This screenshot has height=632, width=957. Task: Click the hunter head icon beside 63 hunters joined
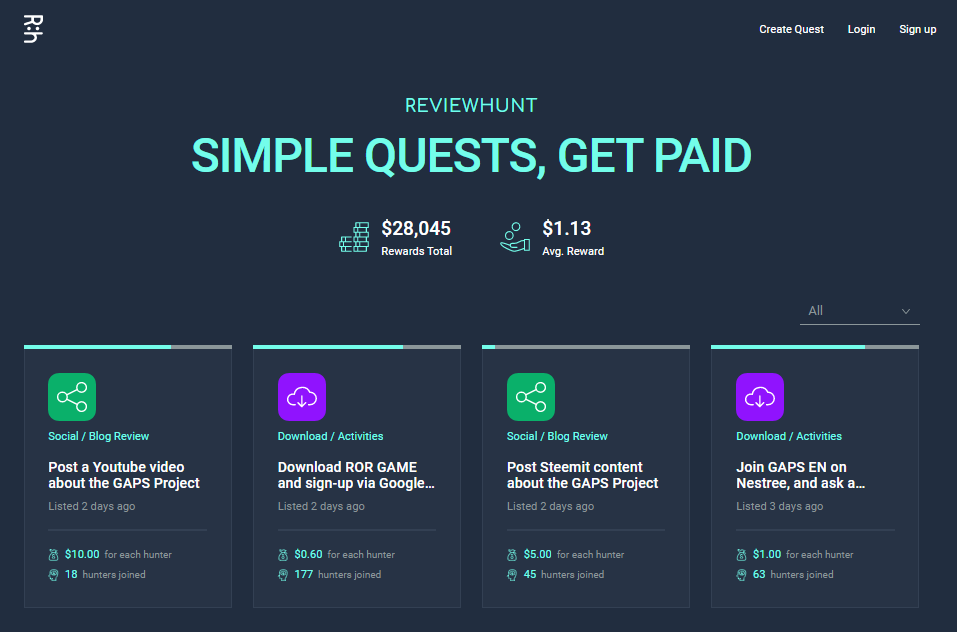click(x=741, y=575)
